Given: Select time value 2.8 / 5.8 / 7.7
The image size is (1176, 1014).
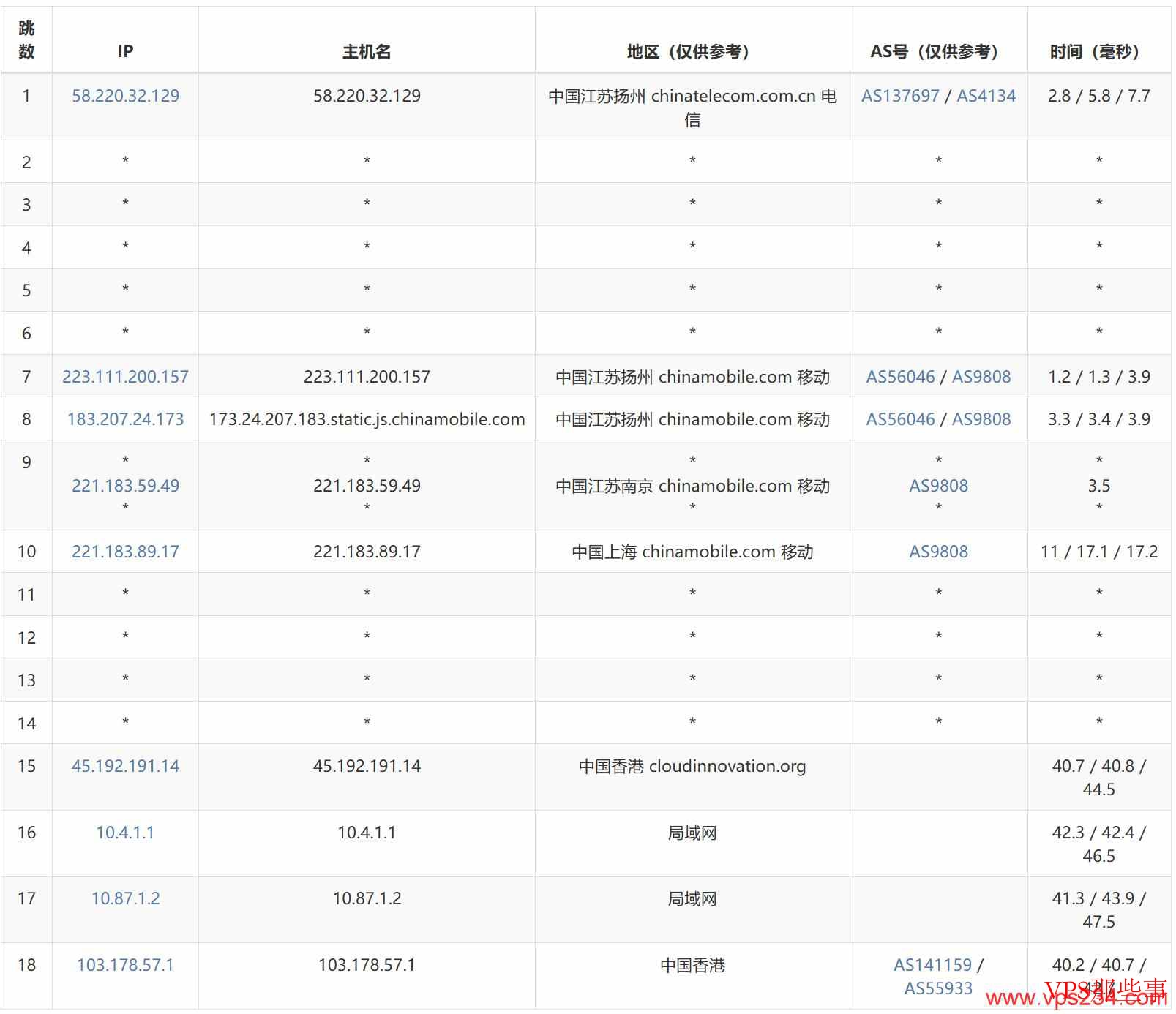Looking at the screenshot, I should (x=1099, y=96).
